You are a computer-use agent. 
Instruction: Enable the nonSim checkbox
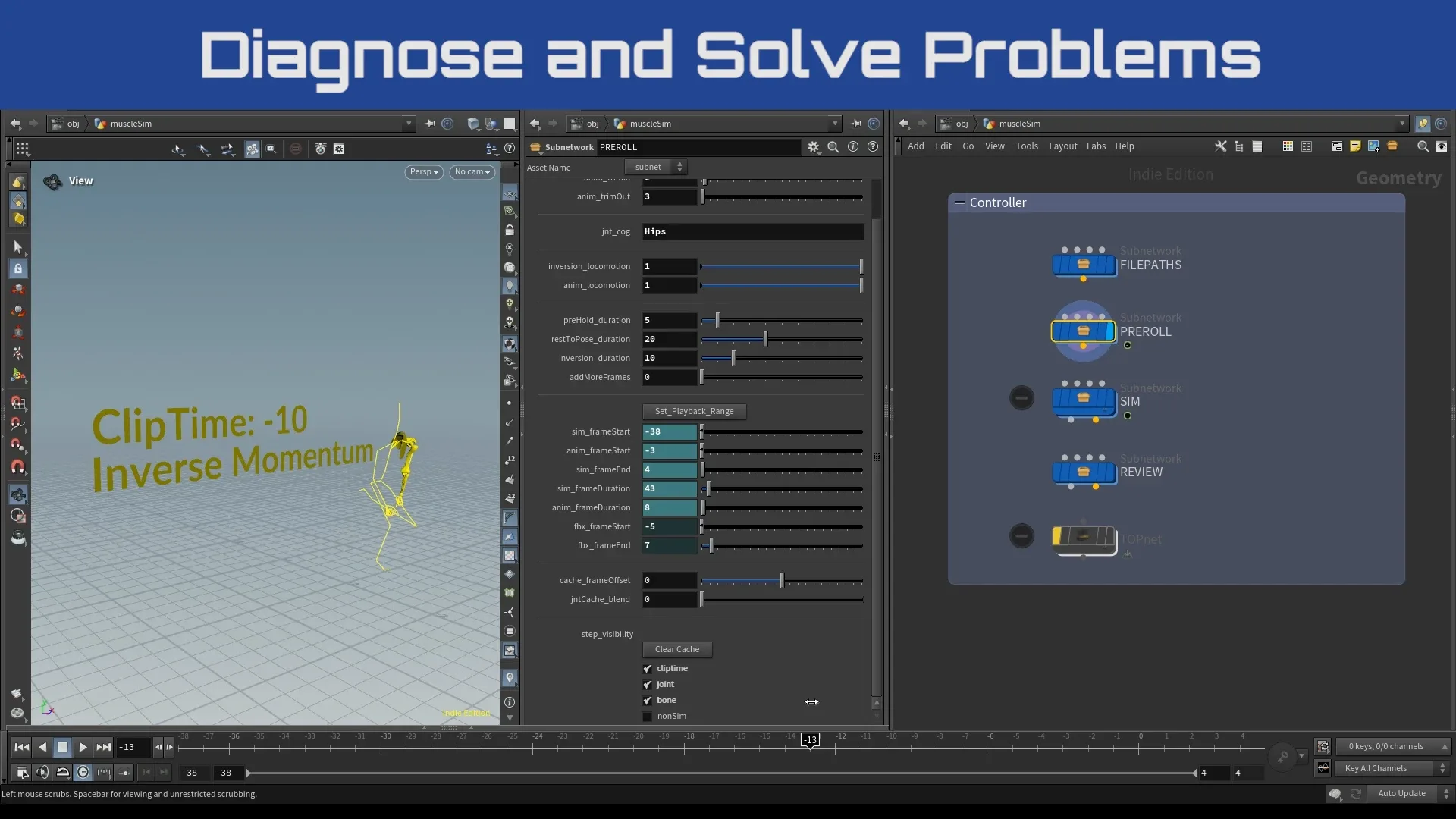(647, 716)
